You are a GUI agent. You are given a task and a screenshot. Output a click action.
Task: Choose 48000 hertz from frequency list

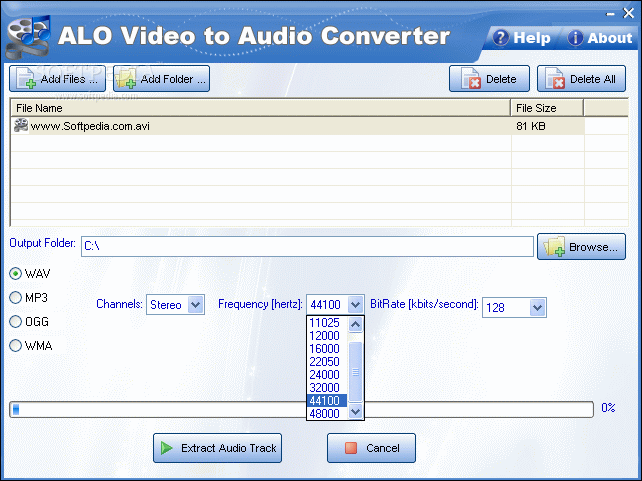pos(327,413)
